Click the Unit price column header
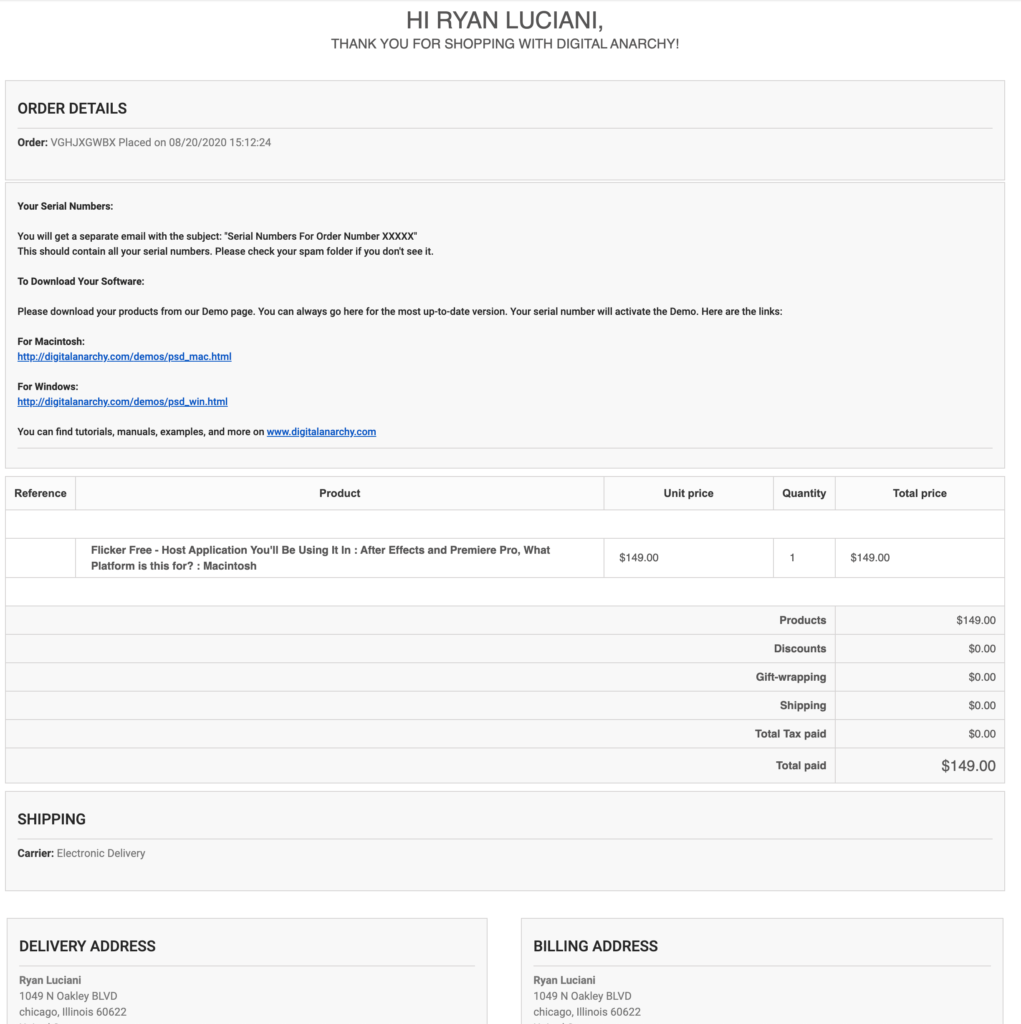 [688, 493]
